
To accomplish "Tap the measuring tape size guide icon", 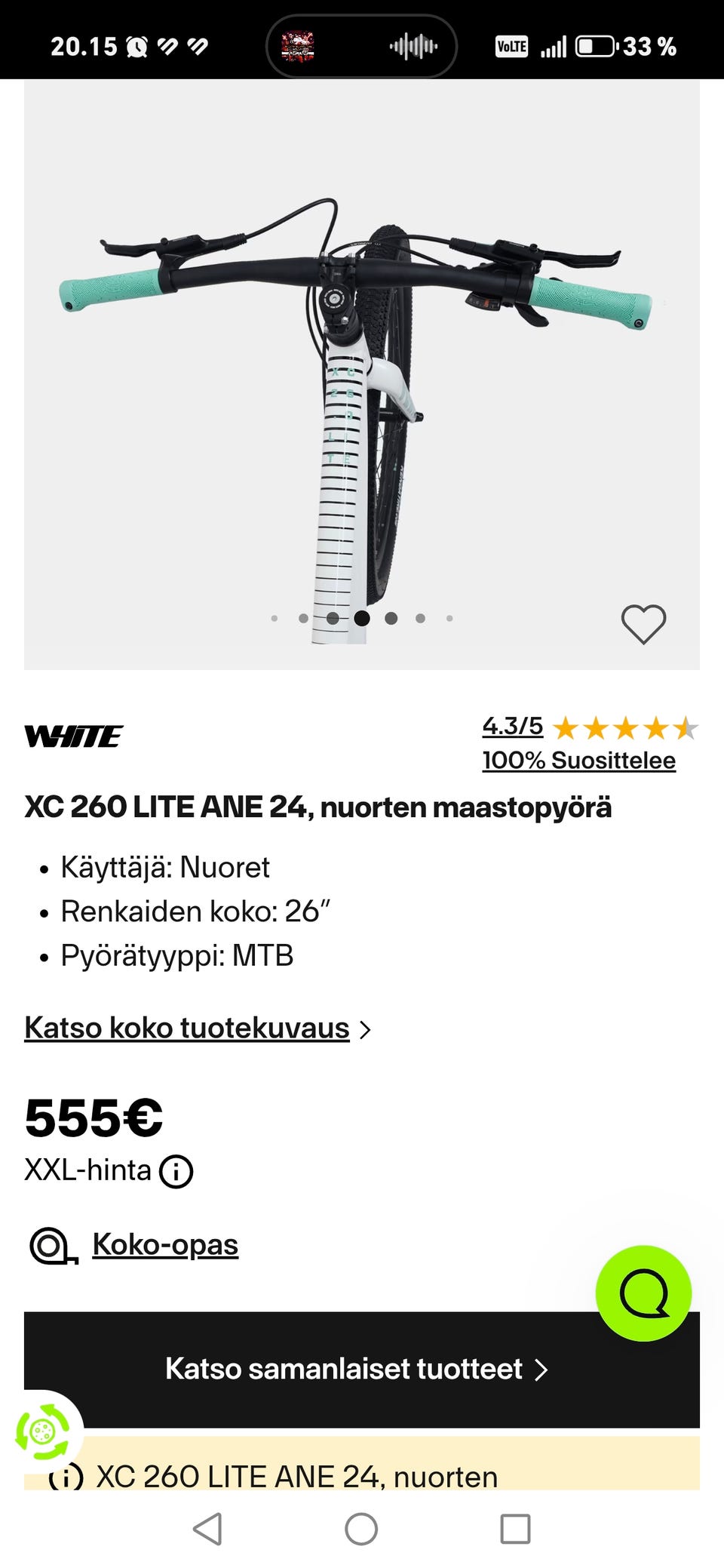I will [x=53, y=1246].
